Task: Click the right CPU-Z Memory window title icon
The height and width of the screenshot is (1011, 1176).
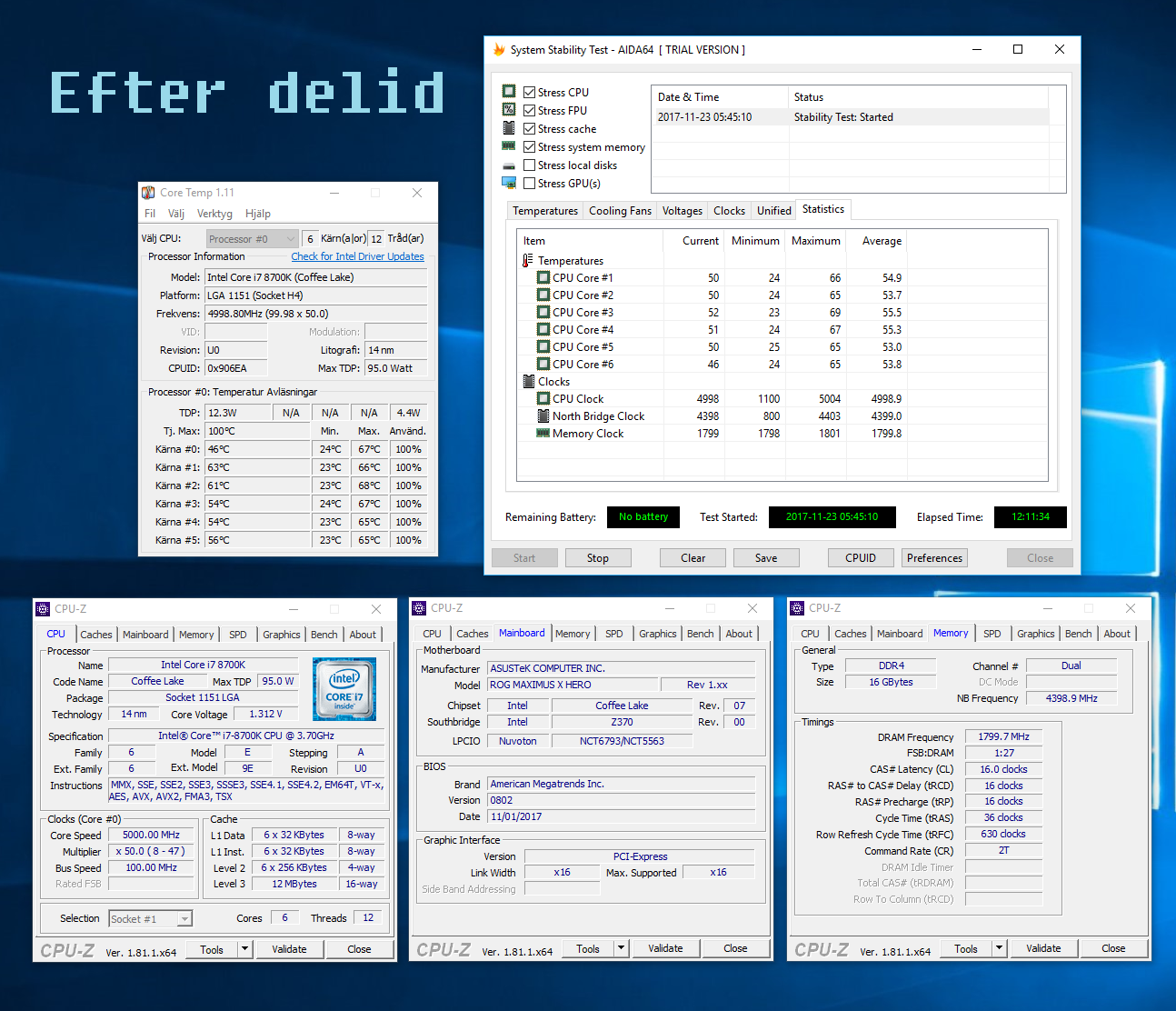Action: tap(797, 608)
